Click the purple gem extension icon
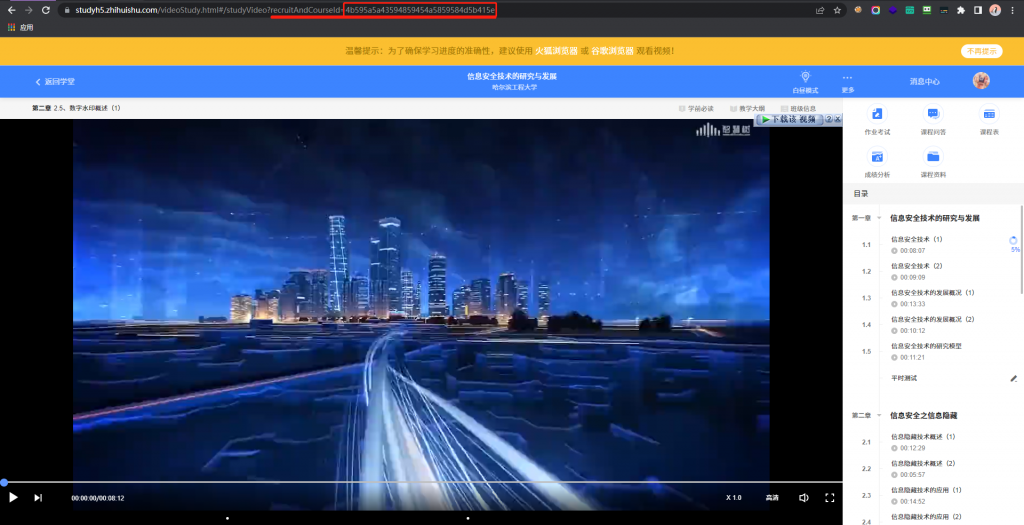Screen dimensions: 1024x525 (x=892, y=10)
